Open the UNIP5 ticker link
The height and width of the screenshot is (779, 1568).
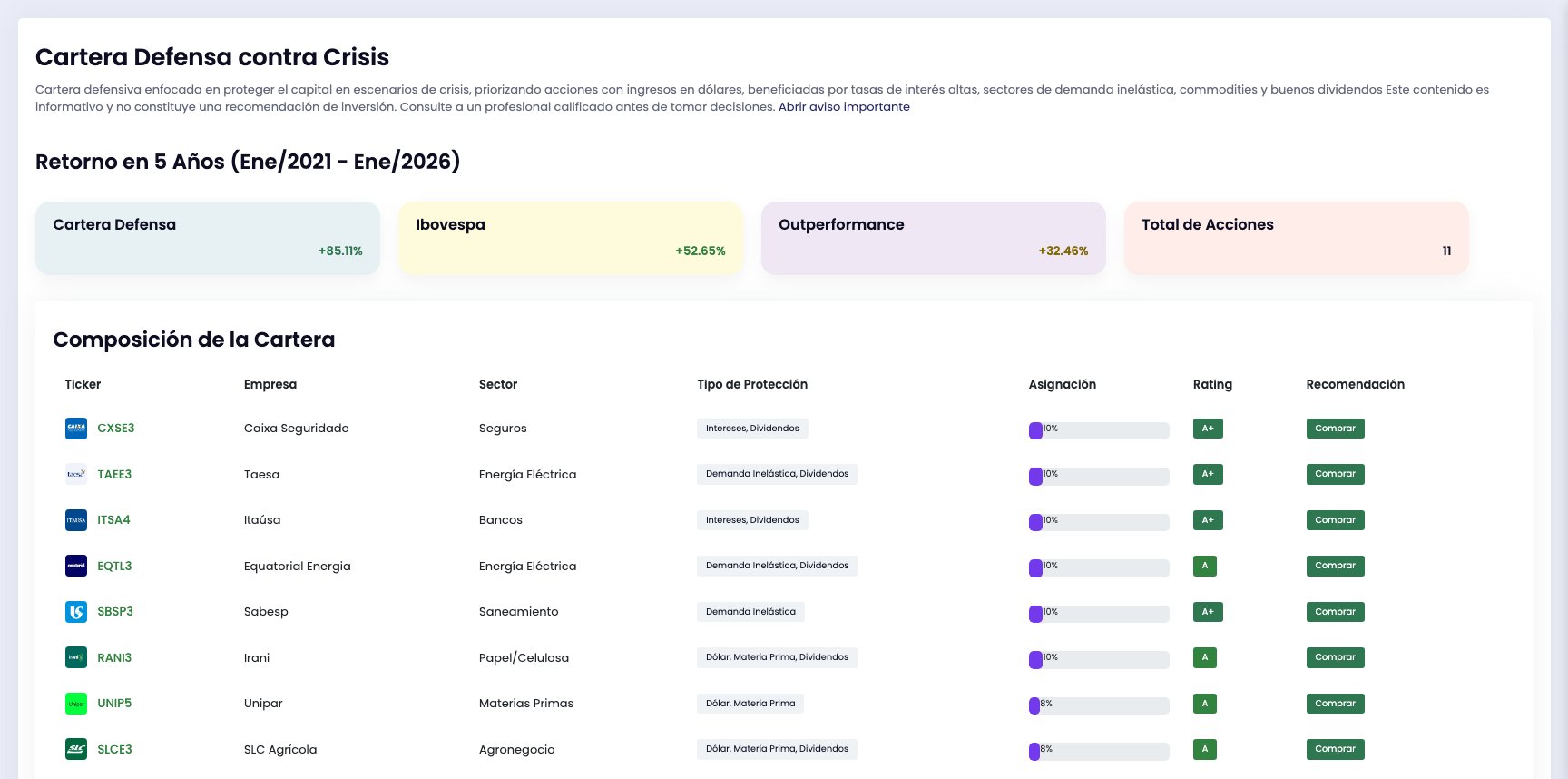click(x=114, y=704)
